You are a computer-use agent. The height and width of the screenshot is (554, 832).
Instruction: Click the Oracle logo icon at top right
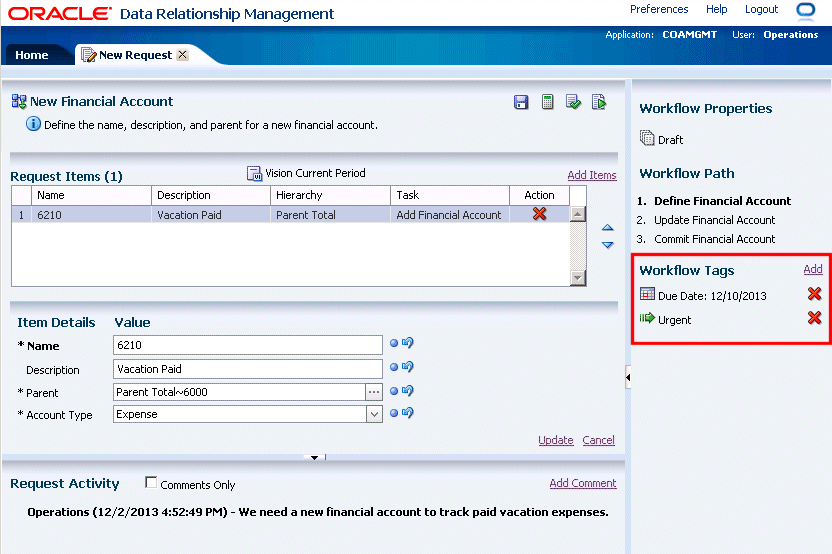pos(805,11)
